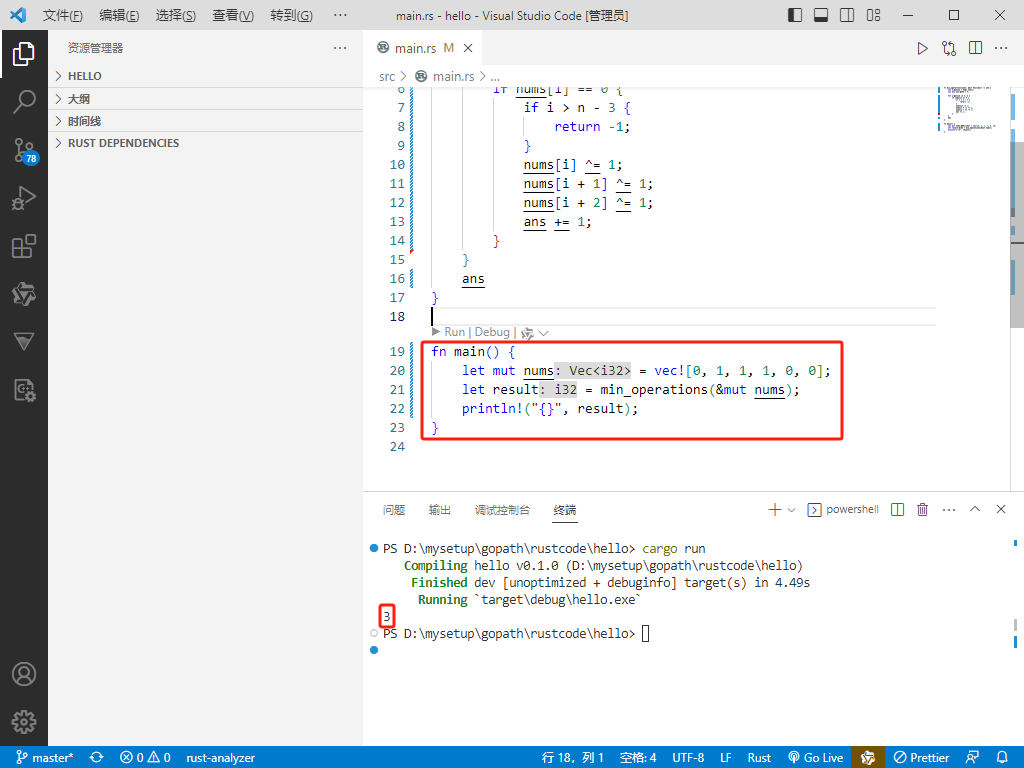Open 查看(V) menu
This screenshot has height=768, width=1024.
(233, 15)
